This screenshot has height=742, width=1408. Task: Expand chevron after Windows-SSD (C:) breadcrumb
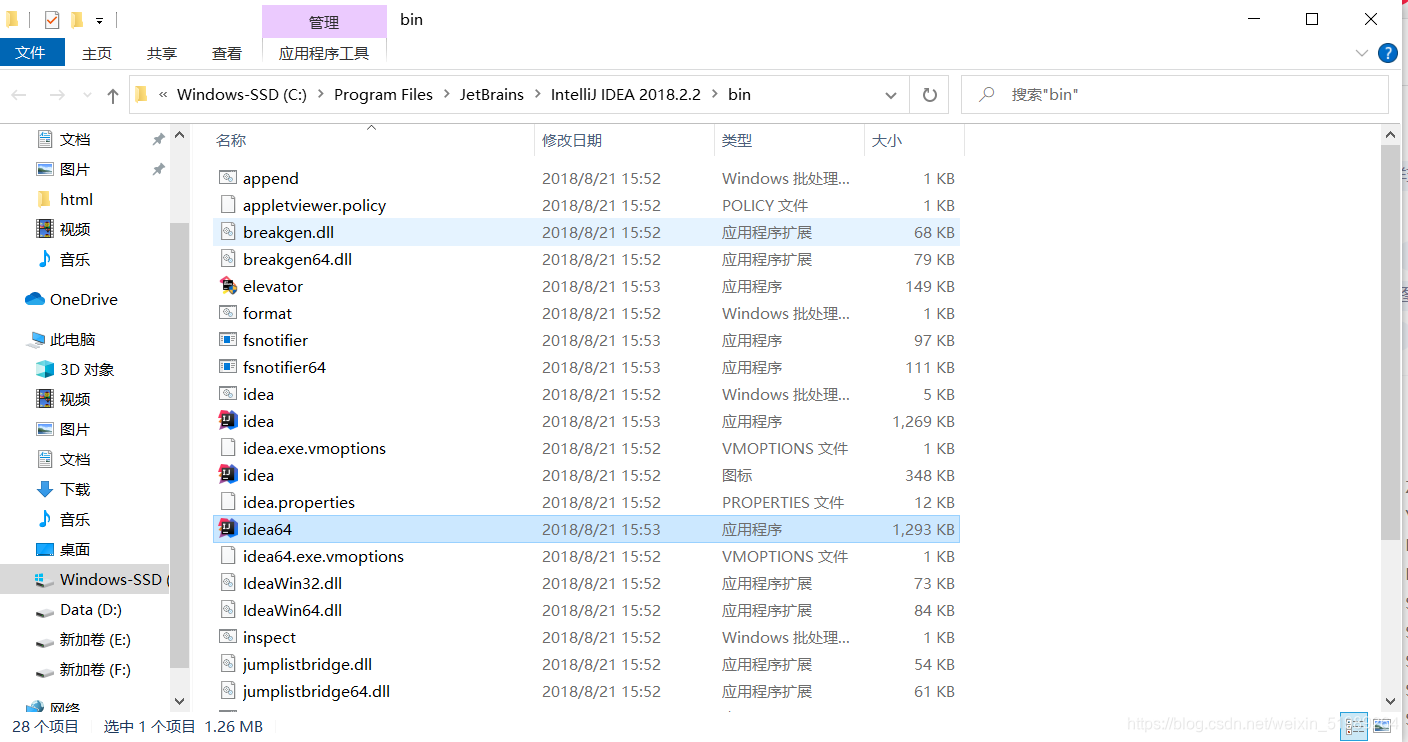click(x=321, y=95)
